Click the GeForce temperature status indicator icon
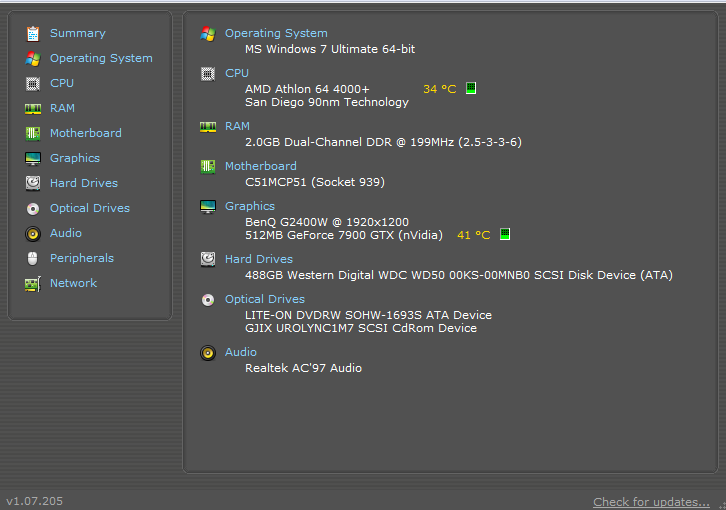 tap(505, 235)
